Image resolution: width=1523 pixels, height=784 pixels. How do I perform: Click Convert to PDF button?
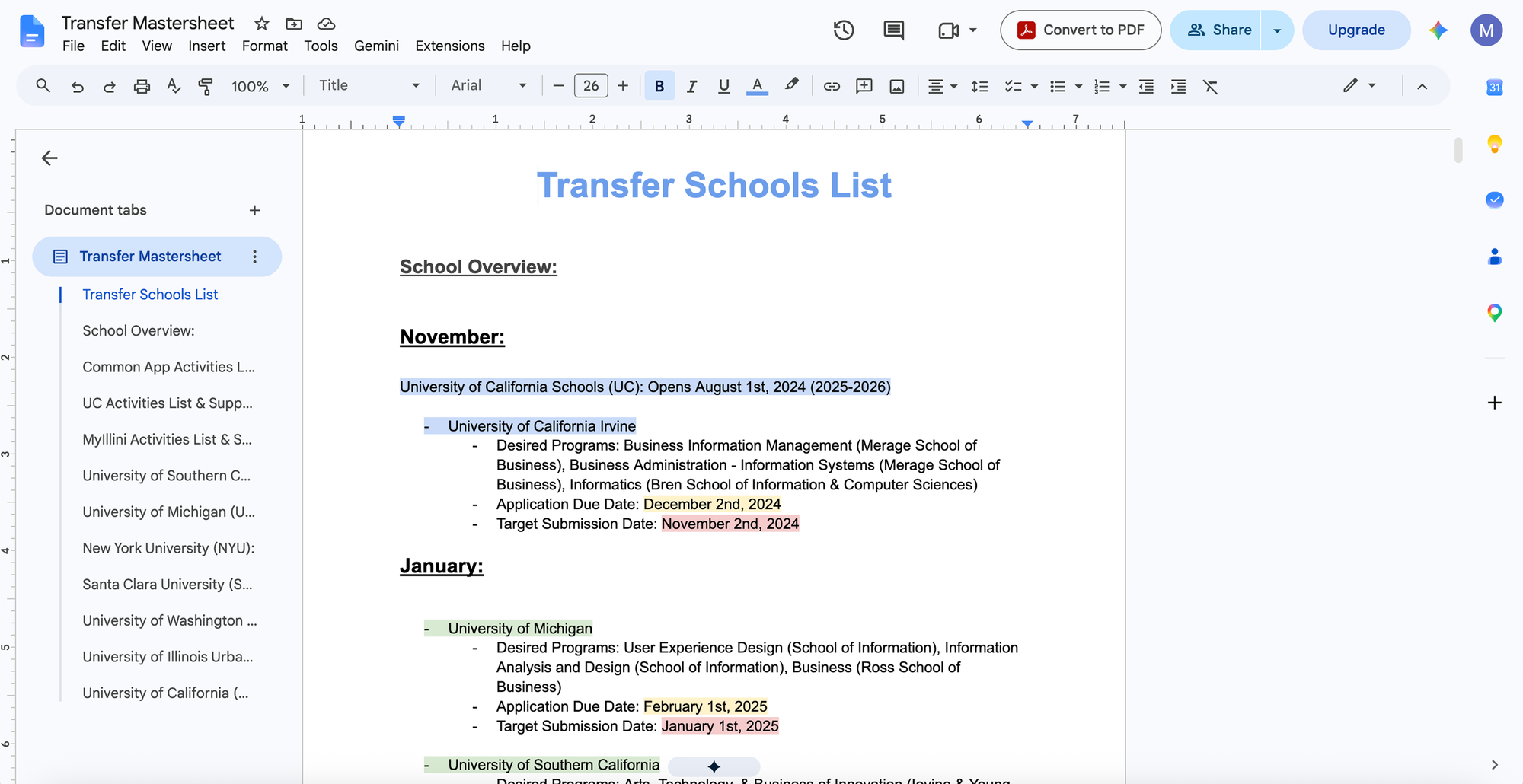[x=1081, y=30]
